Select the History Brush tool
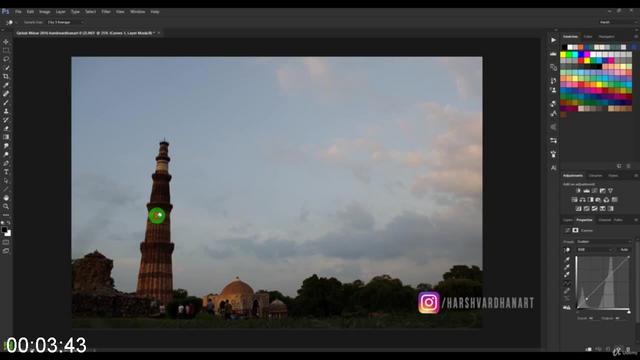Image resolution: width=640 pixels, height=360 pixels. (x=6, y=120)
